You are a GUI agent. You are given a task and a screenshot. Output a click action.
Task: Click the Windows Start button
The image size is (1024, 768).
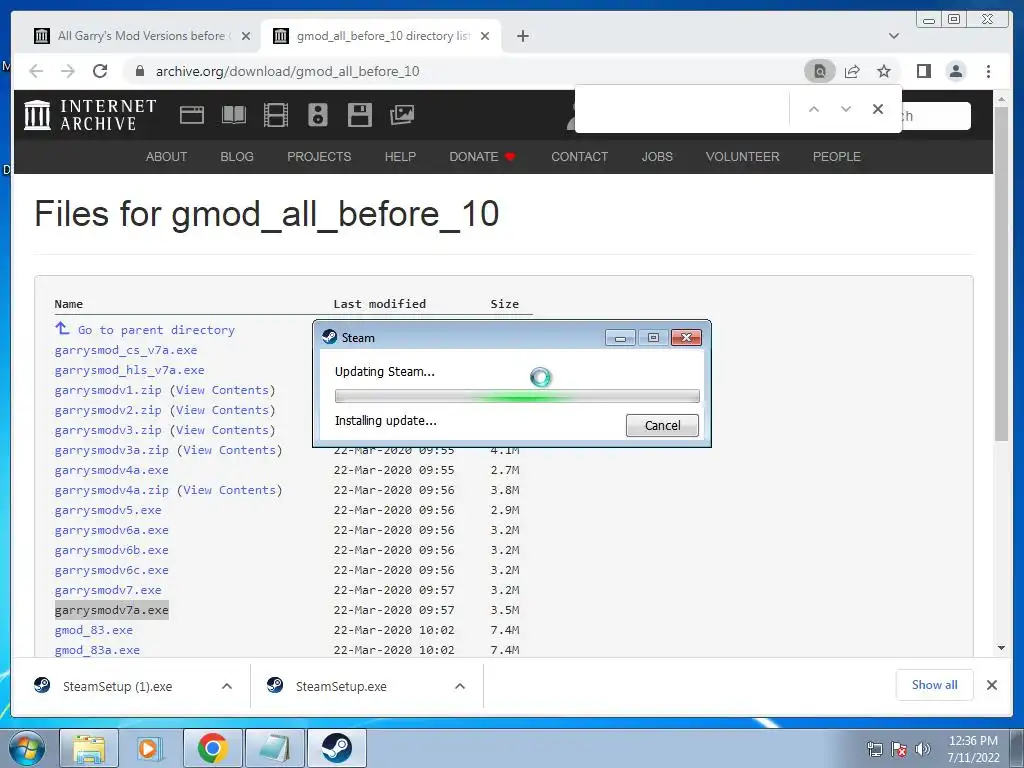[27, 748]
